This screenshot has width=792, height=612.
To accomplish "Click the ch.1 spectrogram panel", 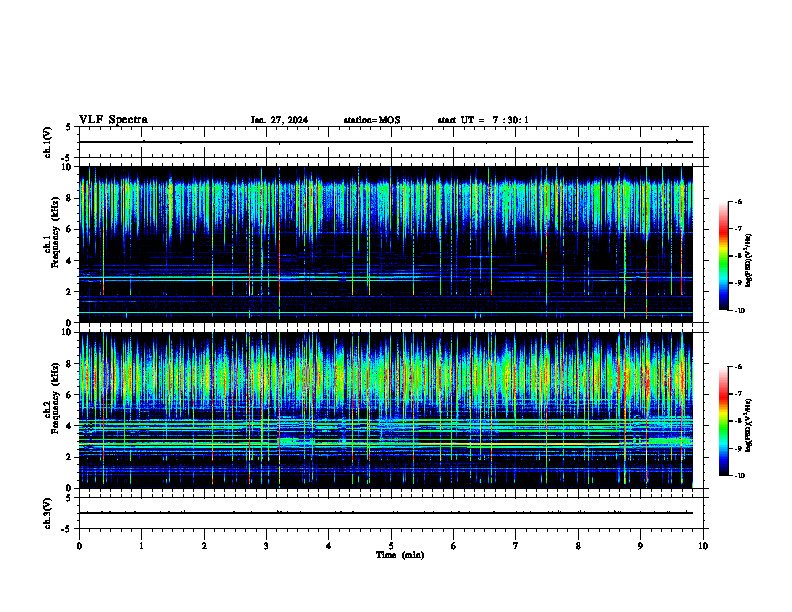I will [x=386, y=244].
